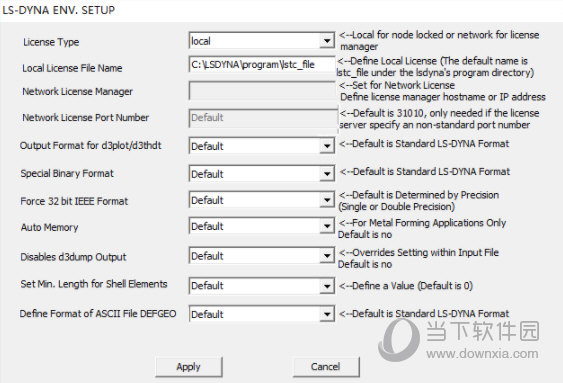This screenshot has width=563, height=383.
Task: Click the 'Overrides Setting within Input File' hint
Action: coord(419,253)
